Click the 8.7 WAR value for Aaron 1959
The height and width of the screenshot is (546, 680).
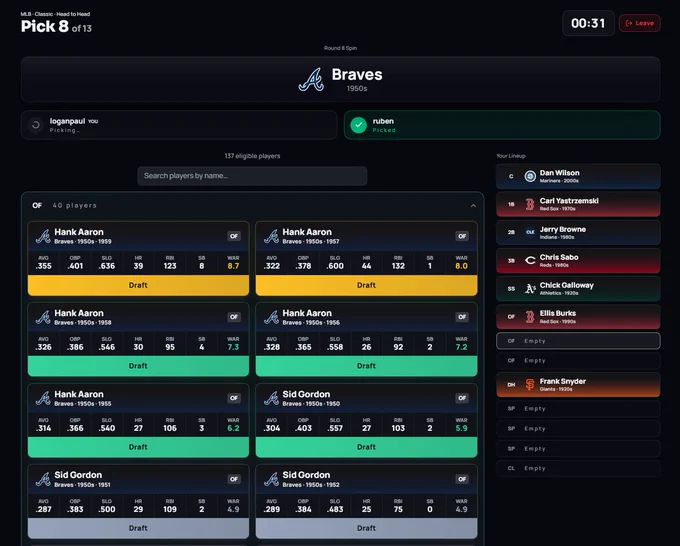pyautogui.click(x=233, y=266)
